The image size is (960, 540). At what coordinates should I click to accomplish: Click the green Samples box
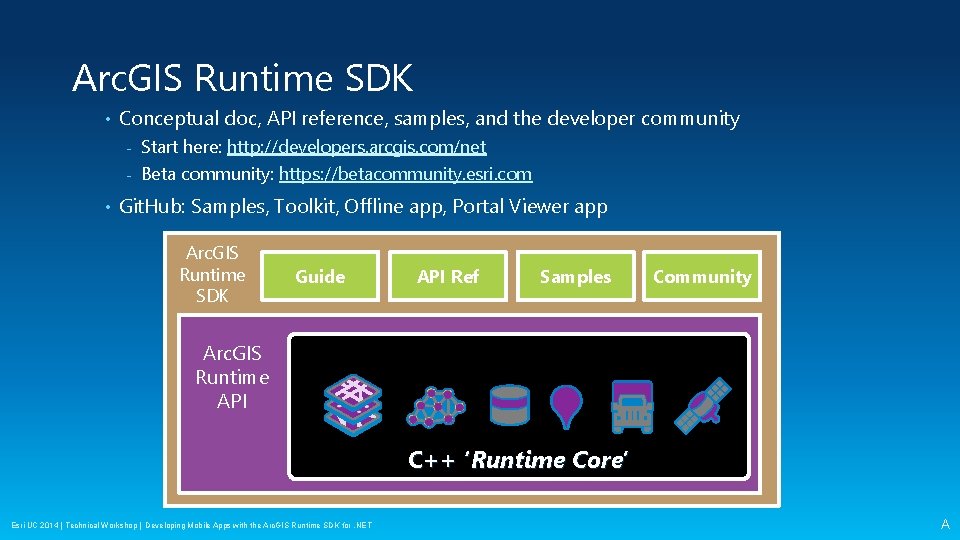[x=576, y=276]
